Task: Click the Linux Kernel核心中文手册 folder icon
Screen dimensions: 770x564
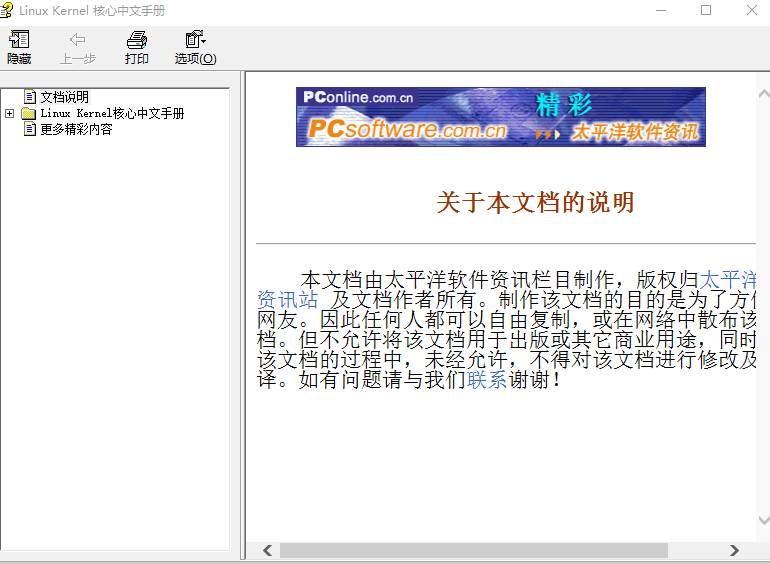Action: tap(29, 114)
